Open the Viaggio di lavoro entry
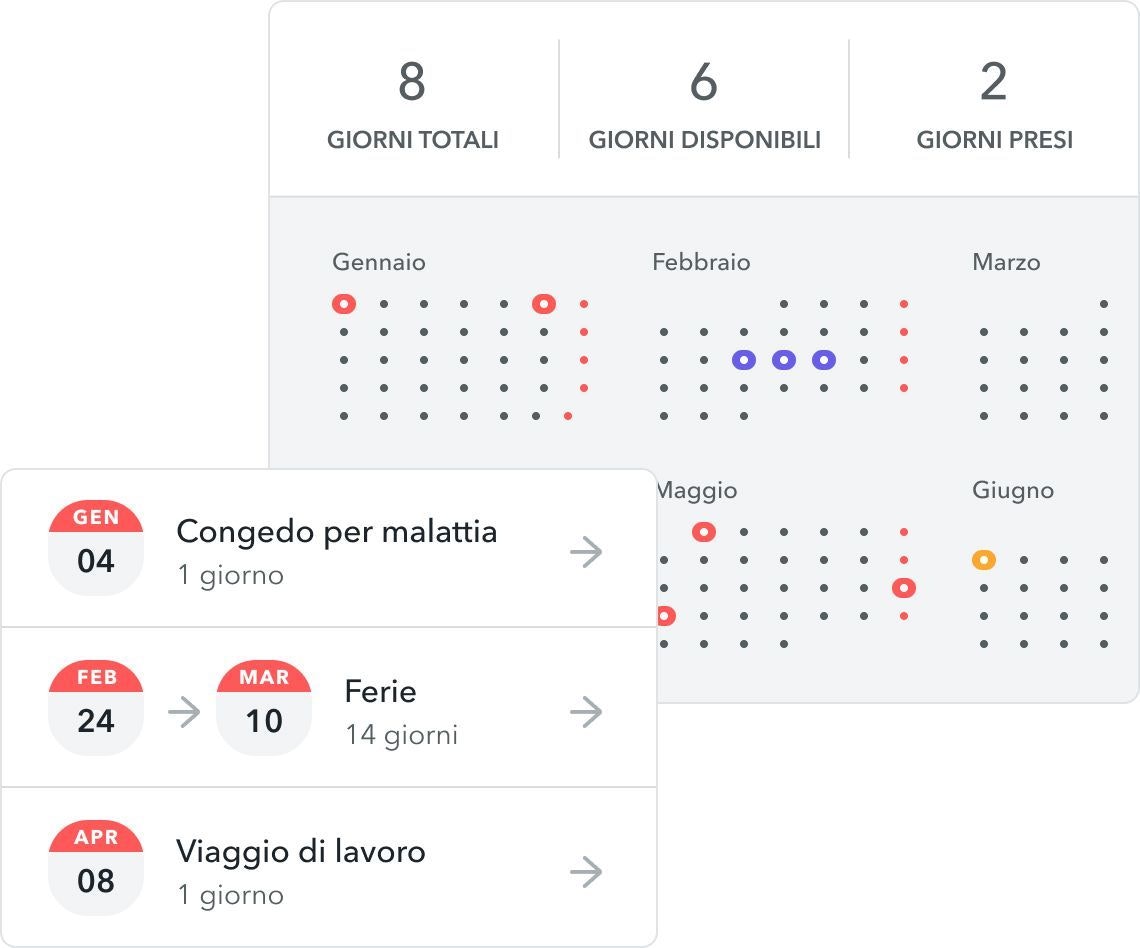Image resolution: width=1140 pixels, height=948 pixels. (301, 852)
